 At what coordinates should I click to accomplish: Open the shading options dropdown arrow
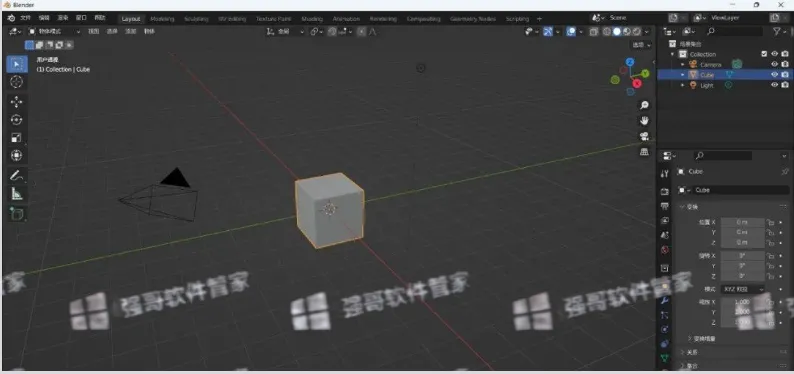click(x=647, y=31)
